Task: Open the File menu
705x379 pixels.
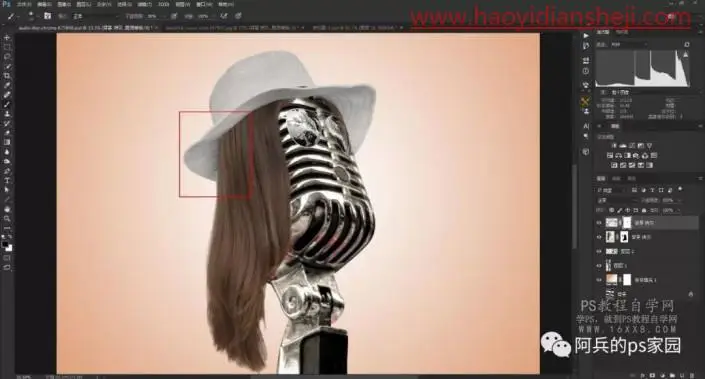Action: pyautogui.click(x=24, y=4)
